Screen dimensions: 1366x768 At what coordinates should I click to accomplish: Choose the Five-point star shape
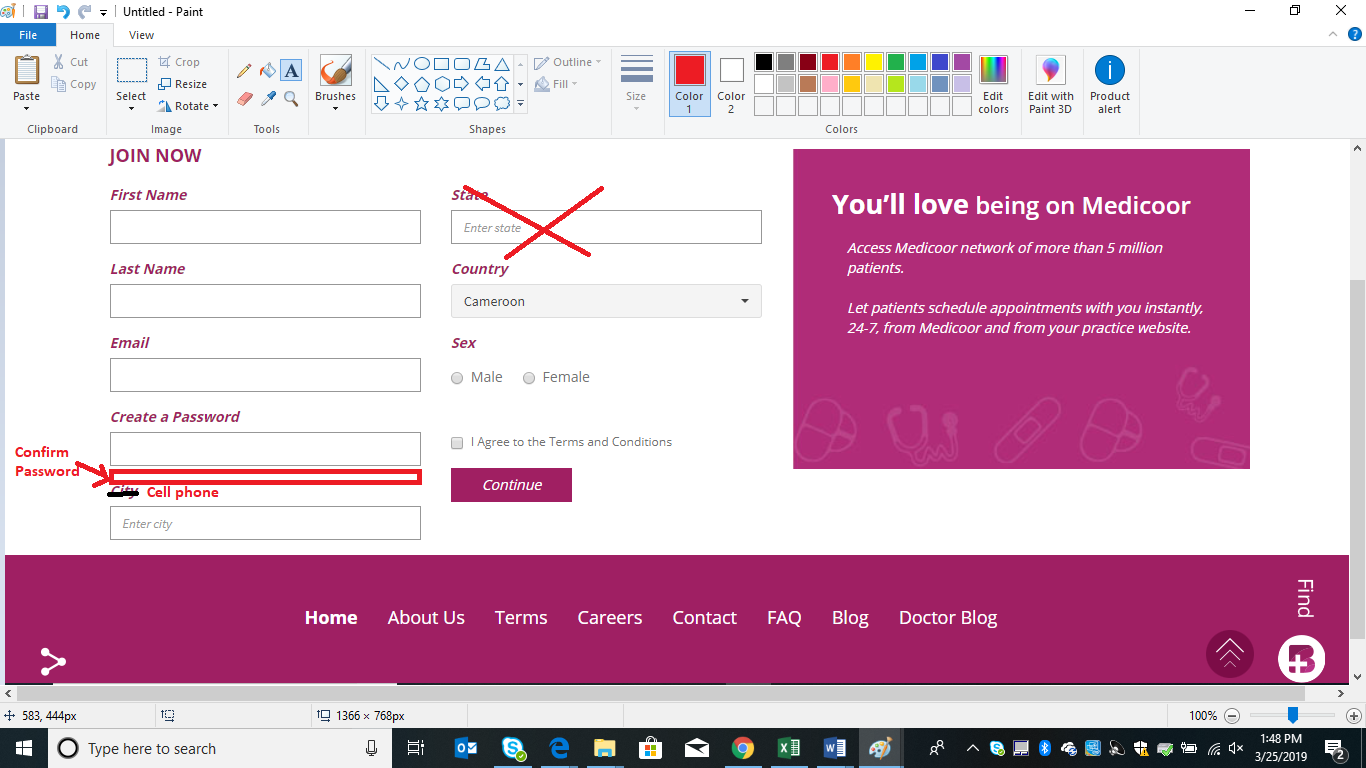click(x=421, y=103)
